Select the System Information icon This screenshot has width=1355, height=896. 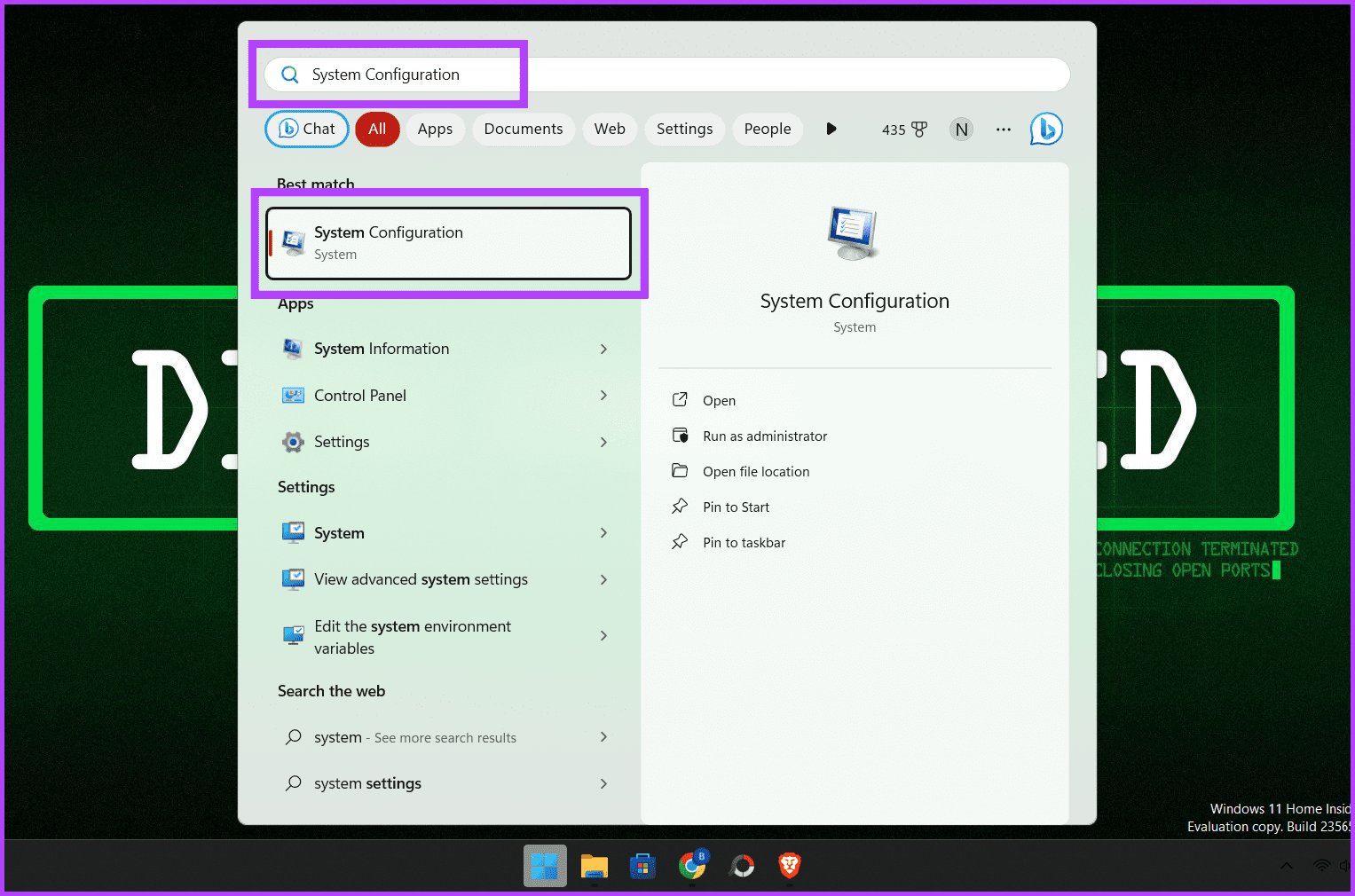click(293, 349)
